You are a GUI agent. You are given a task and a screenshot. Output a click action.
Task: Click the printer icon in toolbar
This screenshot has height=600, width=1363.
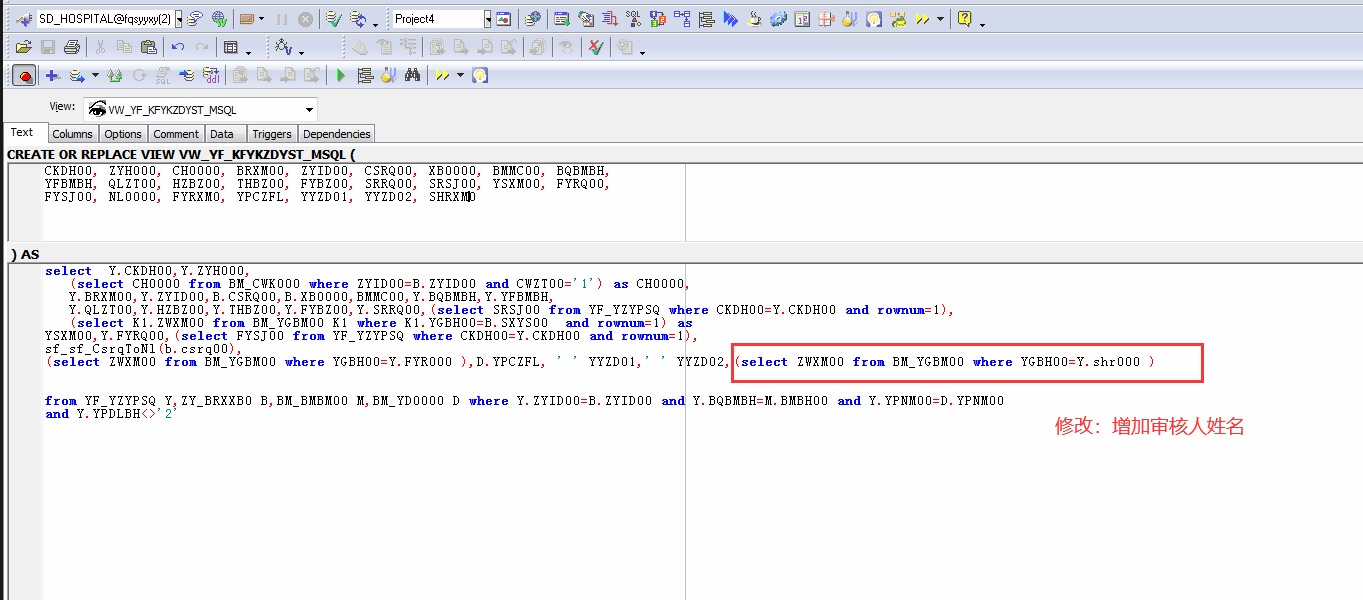(x=71, y=47)
